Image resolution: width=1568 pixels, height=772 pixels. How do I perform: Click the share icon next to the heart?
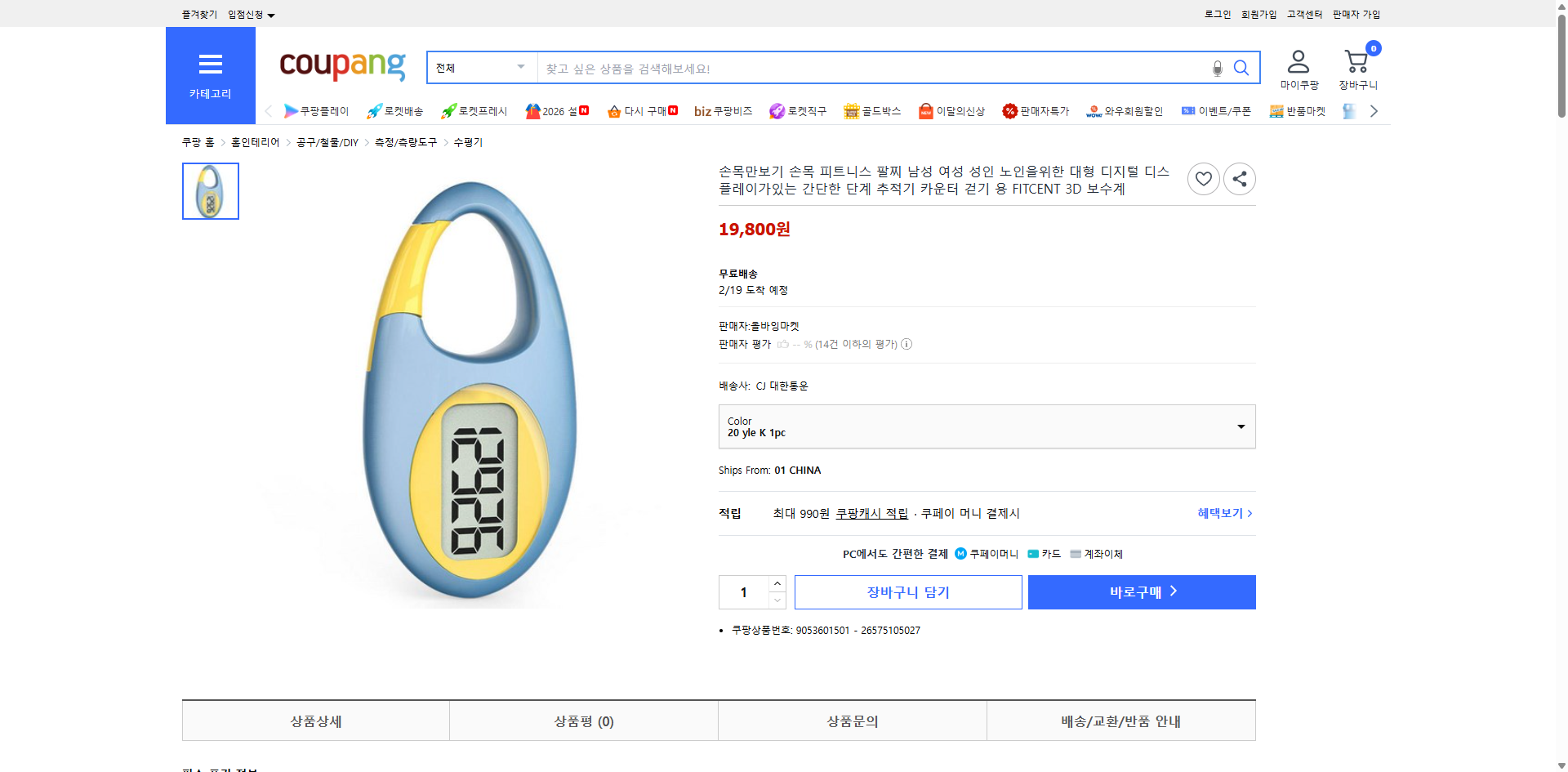tap(1239, 178)
